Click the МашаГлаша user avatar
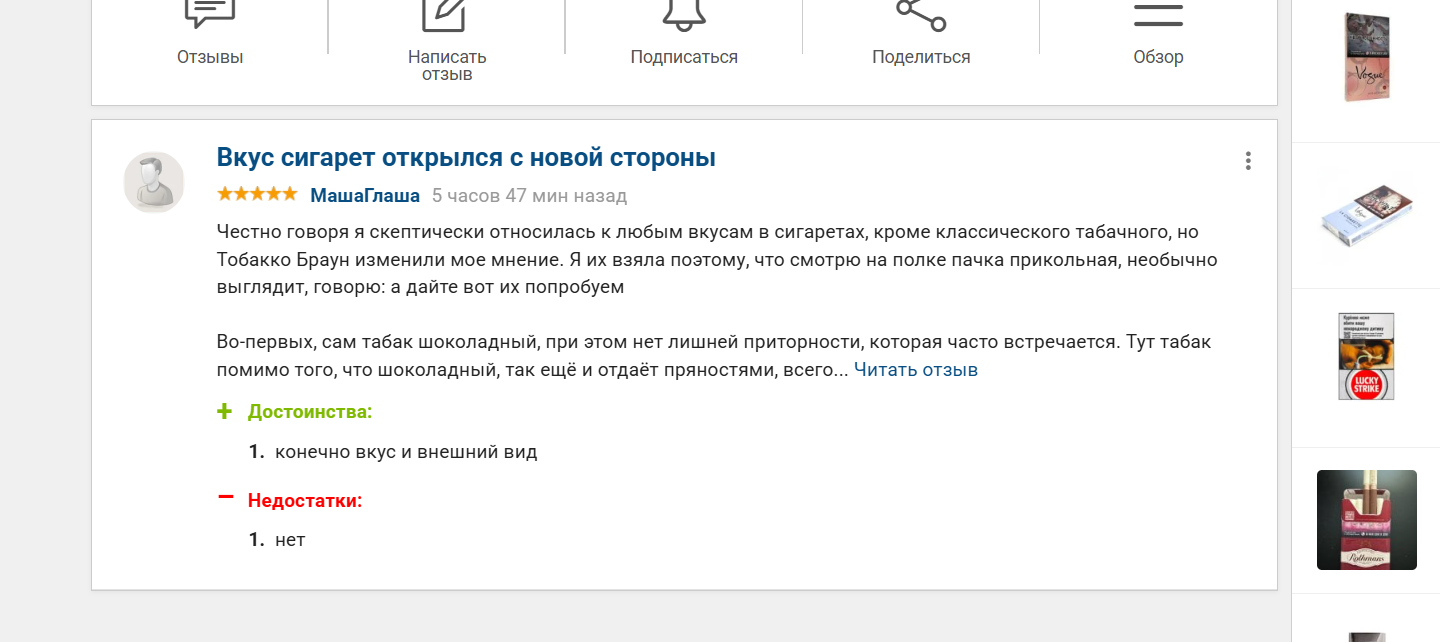 click(154, 182)
